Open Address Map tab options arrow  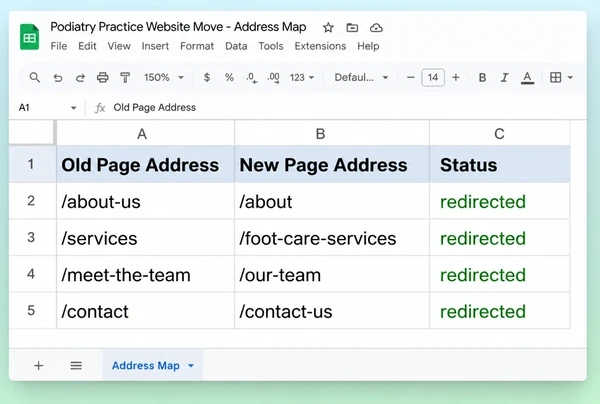(191, 366)
